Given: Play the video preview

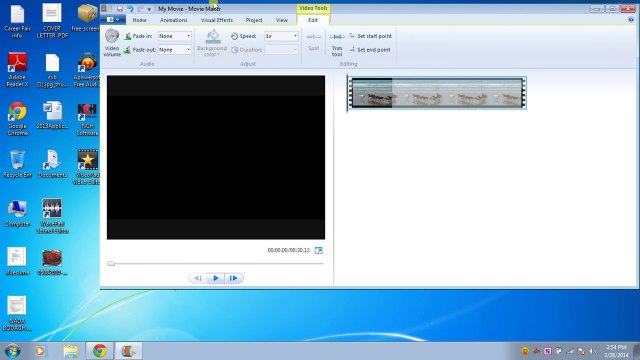Looking at the screenshot, I should tap(216, 278).
